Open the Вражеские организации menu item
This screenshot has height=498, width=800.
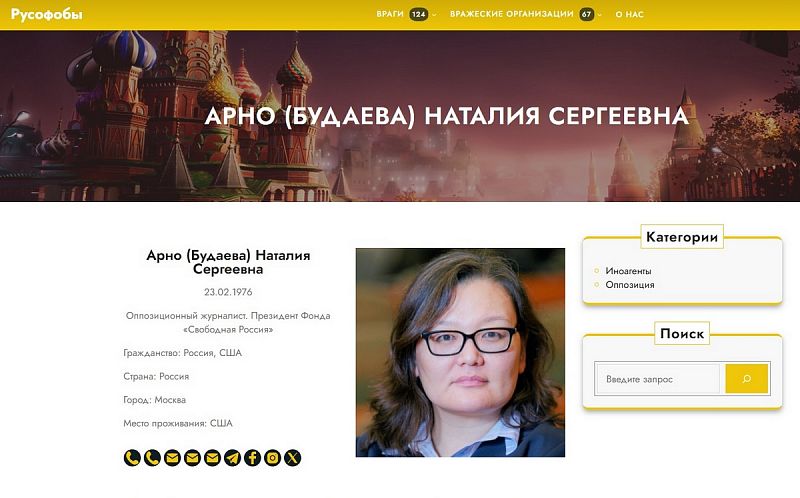point(512,14)
